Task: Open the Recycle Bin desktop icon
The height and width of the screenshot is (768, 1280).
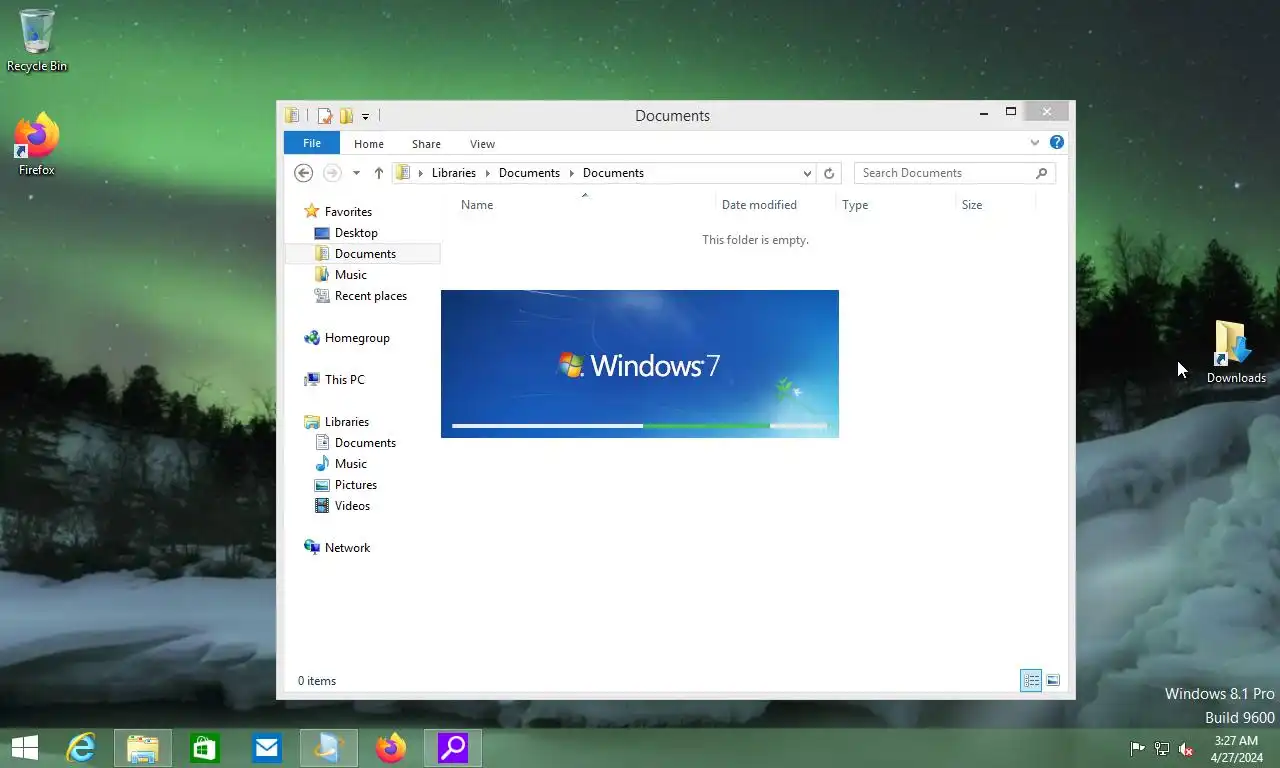Action: [x=37, y=40]
